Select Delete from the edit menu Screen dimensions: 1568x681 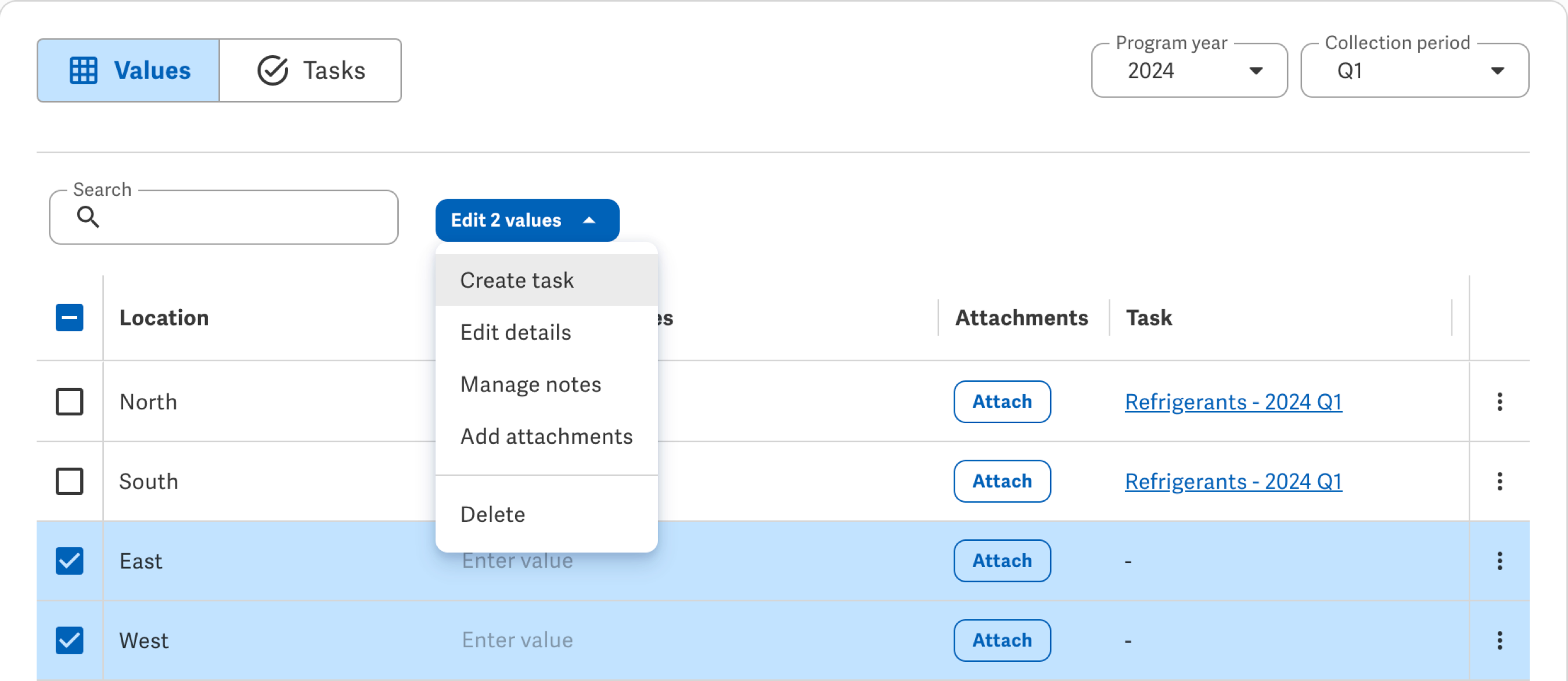tap(546, 514)
